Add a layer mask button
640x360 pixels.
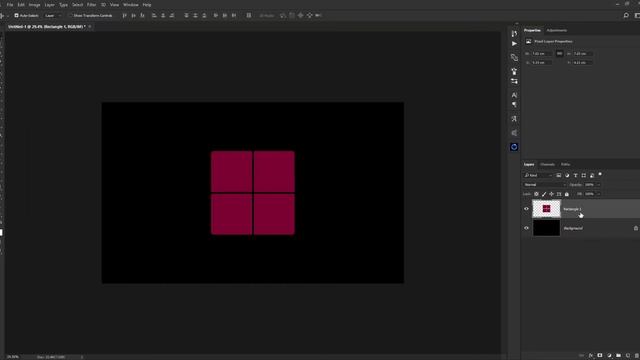pyautogui.click(x=600, y=356)
